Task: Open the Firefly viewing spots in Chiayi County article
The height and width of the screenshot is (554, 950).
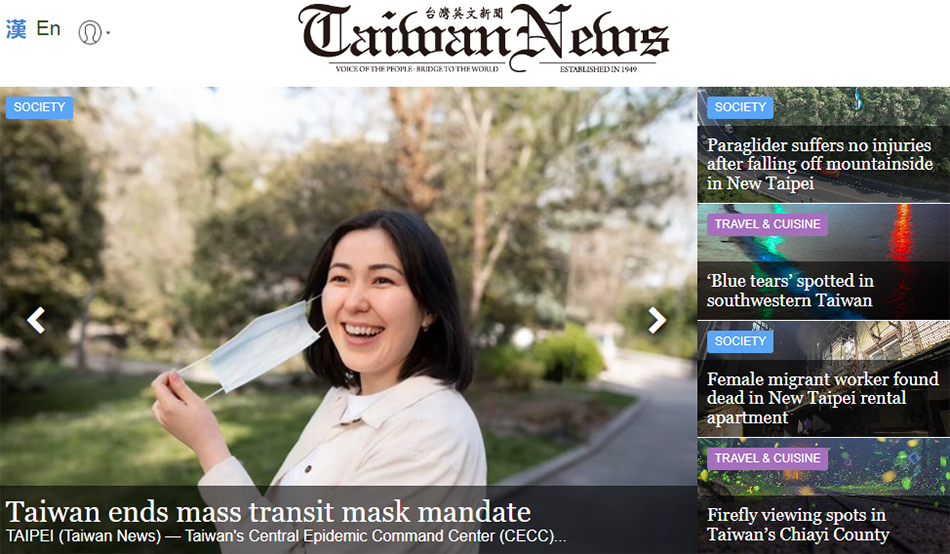Action: [797, 524]
